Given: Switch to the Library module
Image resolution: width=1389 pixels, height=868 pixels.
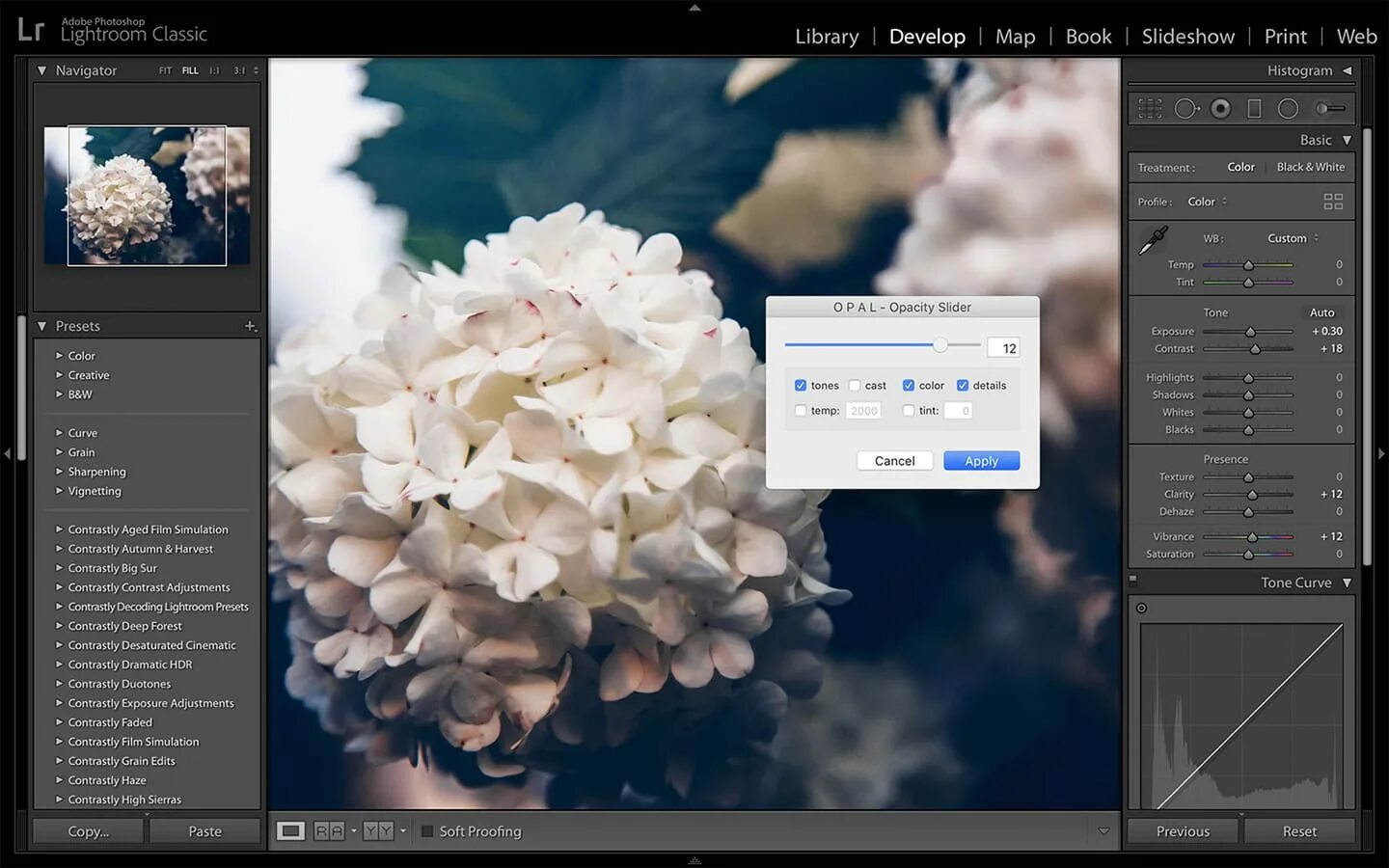Looking at the screenshot, I should tap(826, 36).
